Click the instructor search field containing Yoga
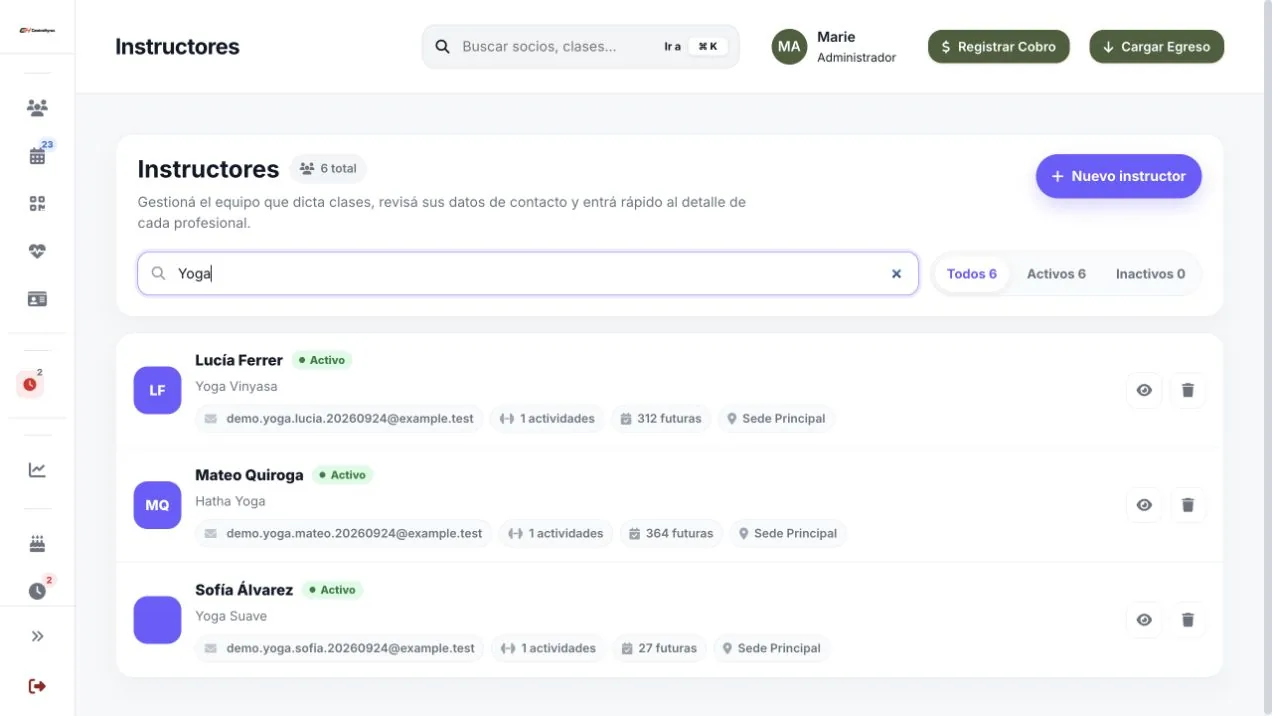The height and width of the screenshot is (716, 1272). (527, 273)
